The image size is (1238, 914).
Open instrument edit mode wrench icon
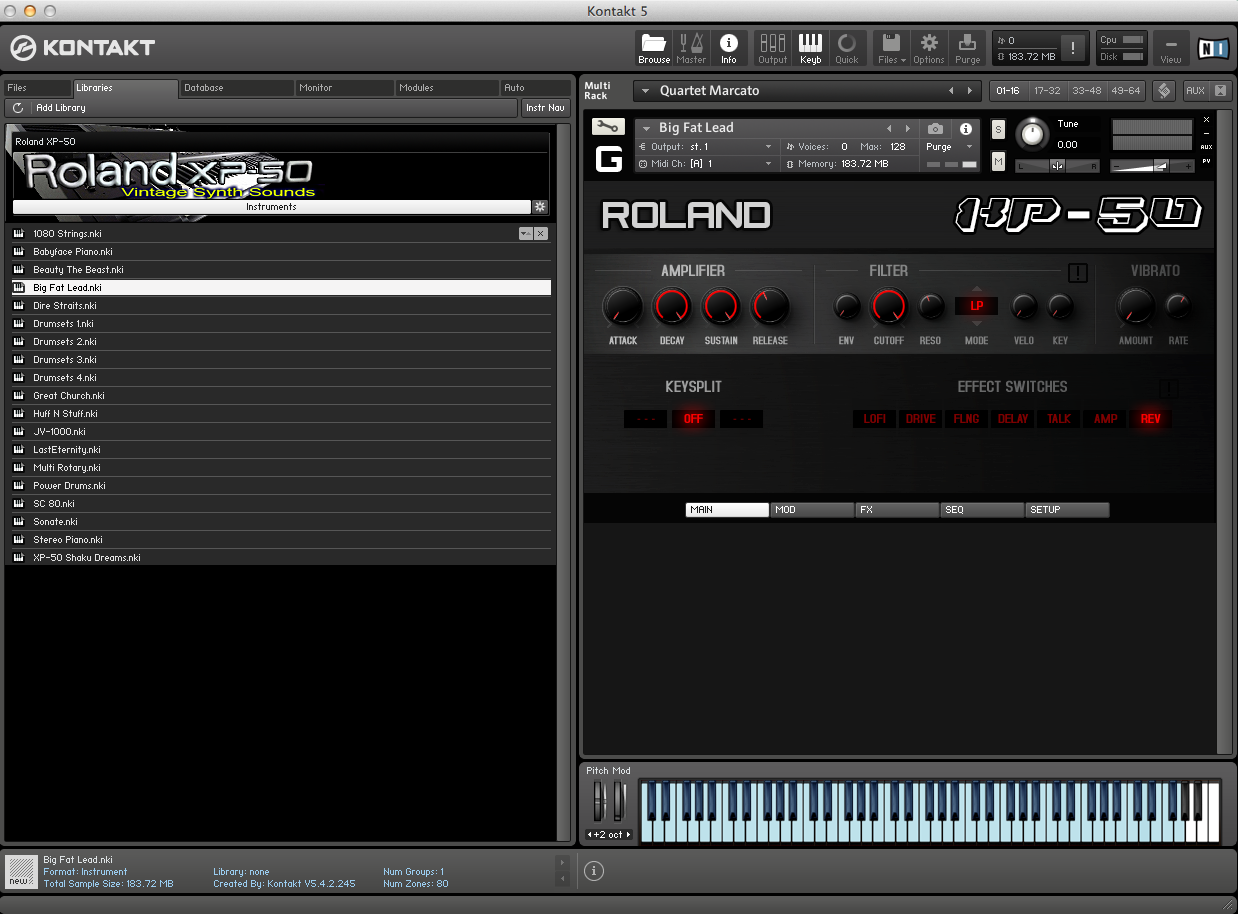[x=608, y=127]
